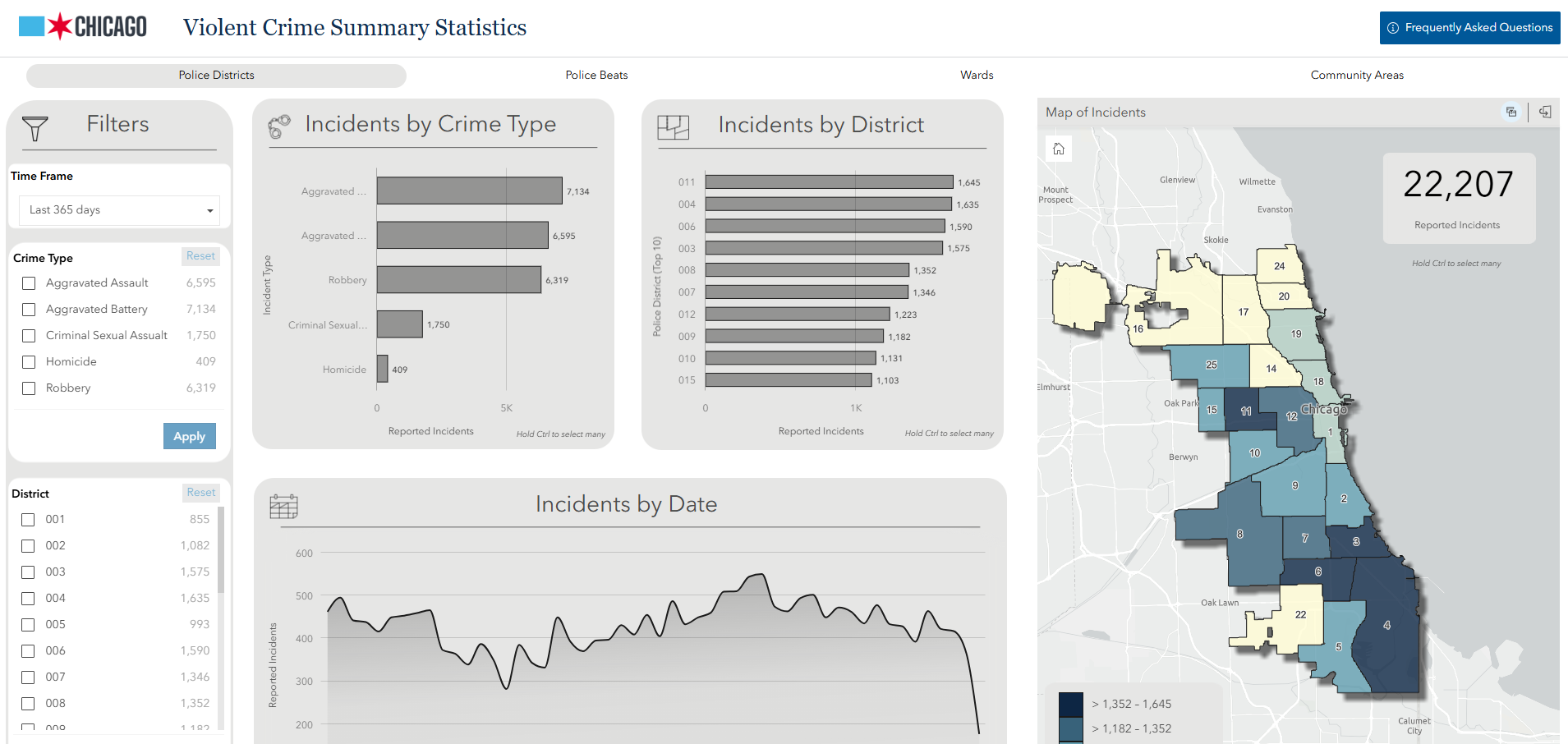This screenshot has height=744, width=1568.
Task: Open the Time Frame dropdown
Action: (x=119, y=210)
